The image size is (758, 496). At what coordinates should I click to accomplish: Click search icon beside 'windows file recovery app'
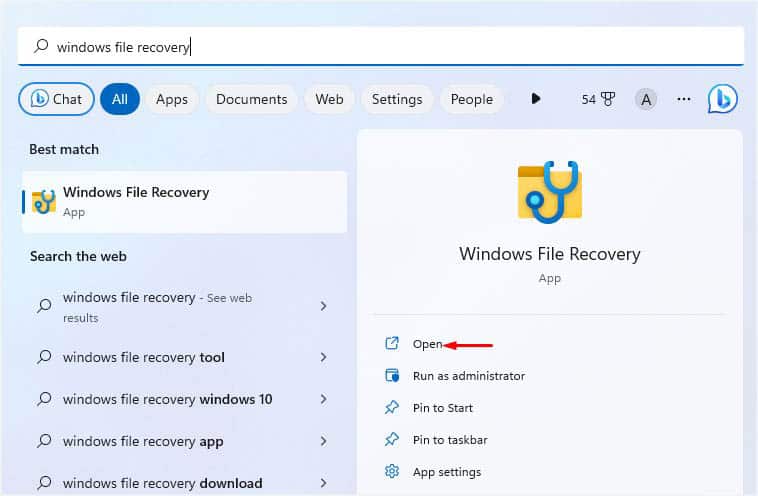point(44,441)
